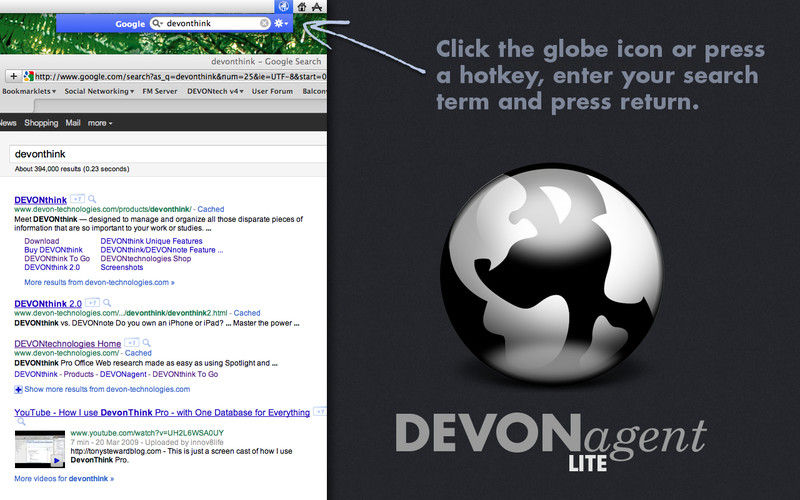
Task: Open the Shopping tab in Google bar
Action: tap(41, 123)
